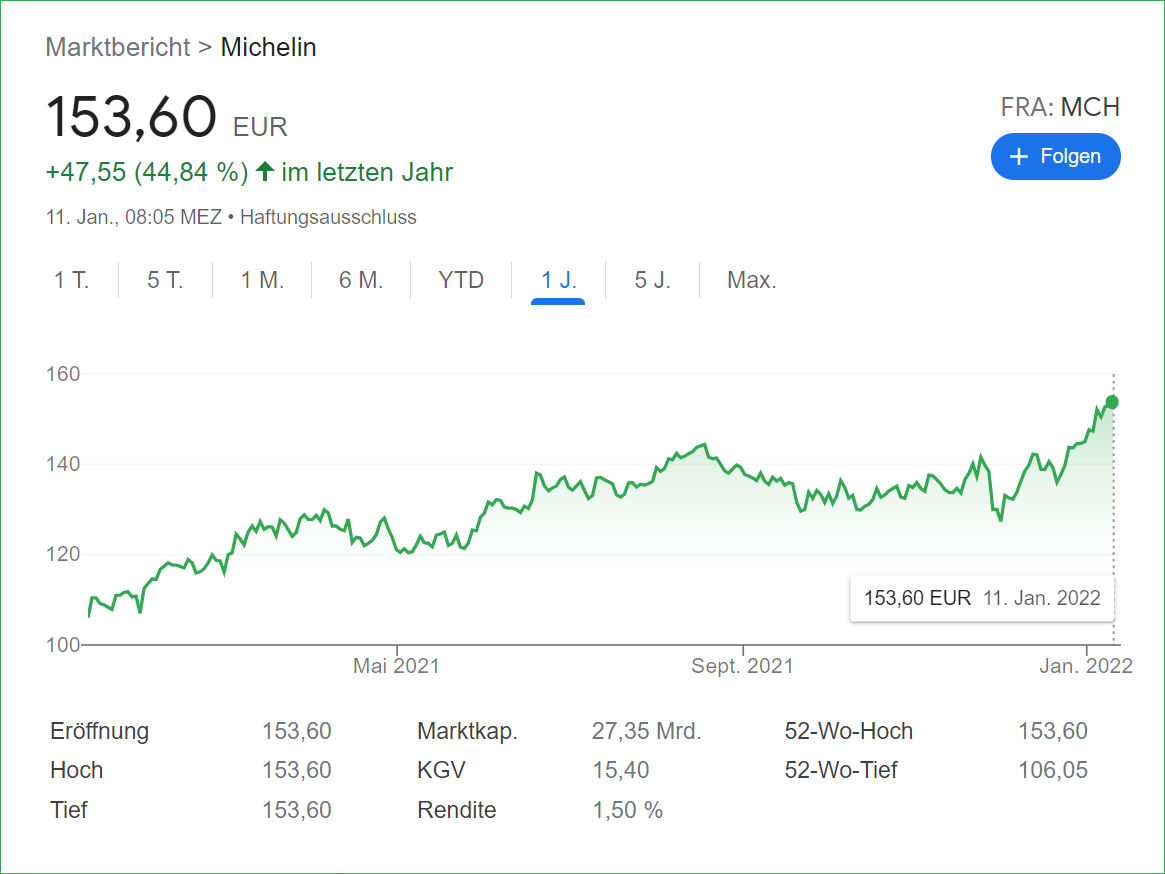Follow Michelin with the Folgen button
This screenshot has width=1165, height=874.
click(1055, 156)
